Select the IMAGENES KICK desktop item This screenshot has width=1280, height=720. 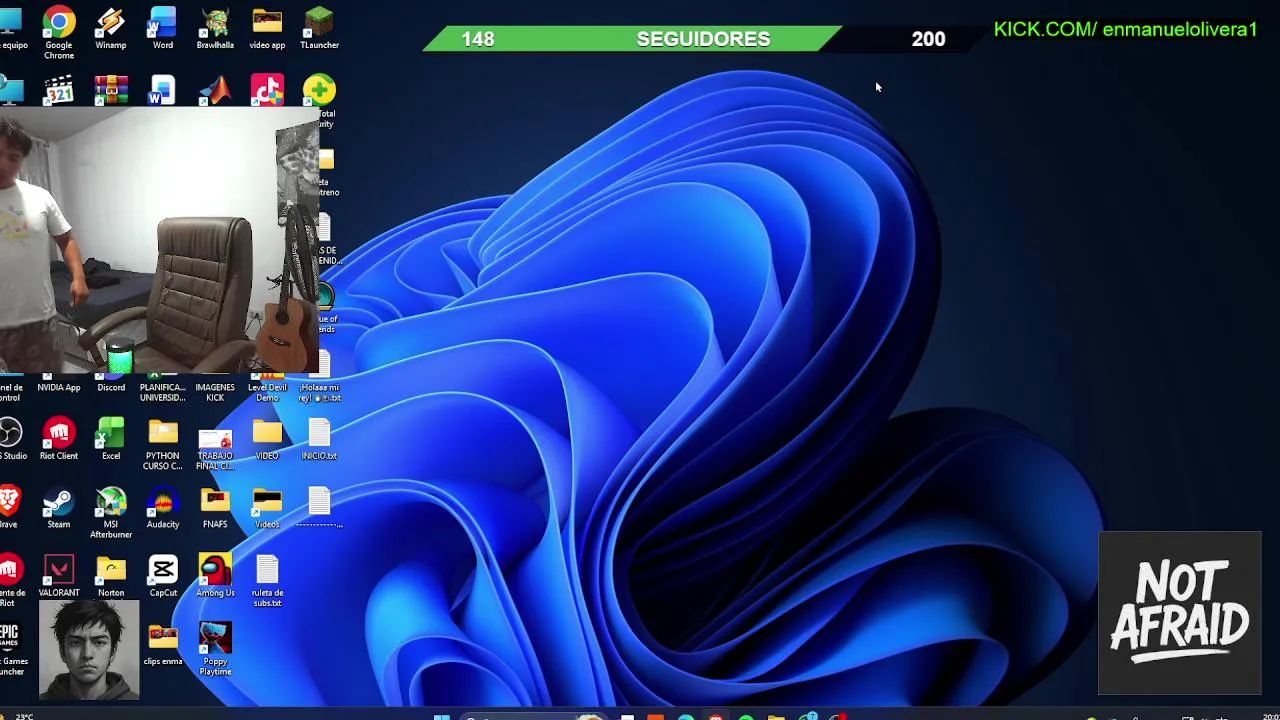click(x=215, y=392)
